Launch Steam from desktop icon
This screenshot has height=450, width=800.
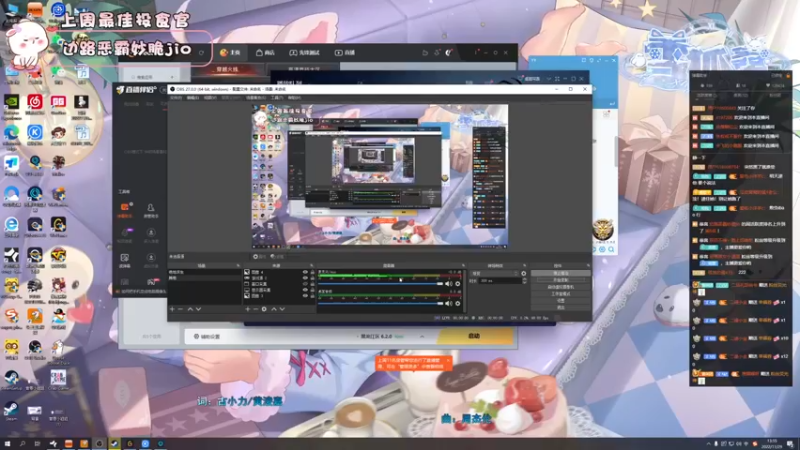coord(11,411)
